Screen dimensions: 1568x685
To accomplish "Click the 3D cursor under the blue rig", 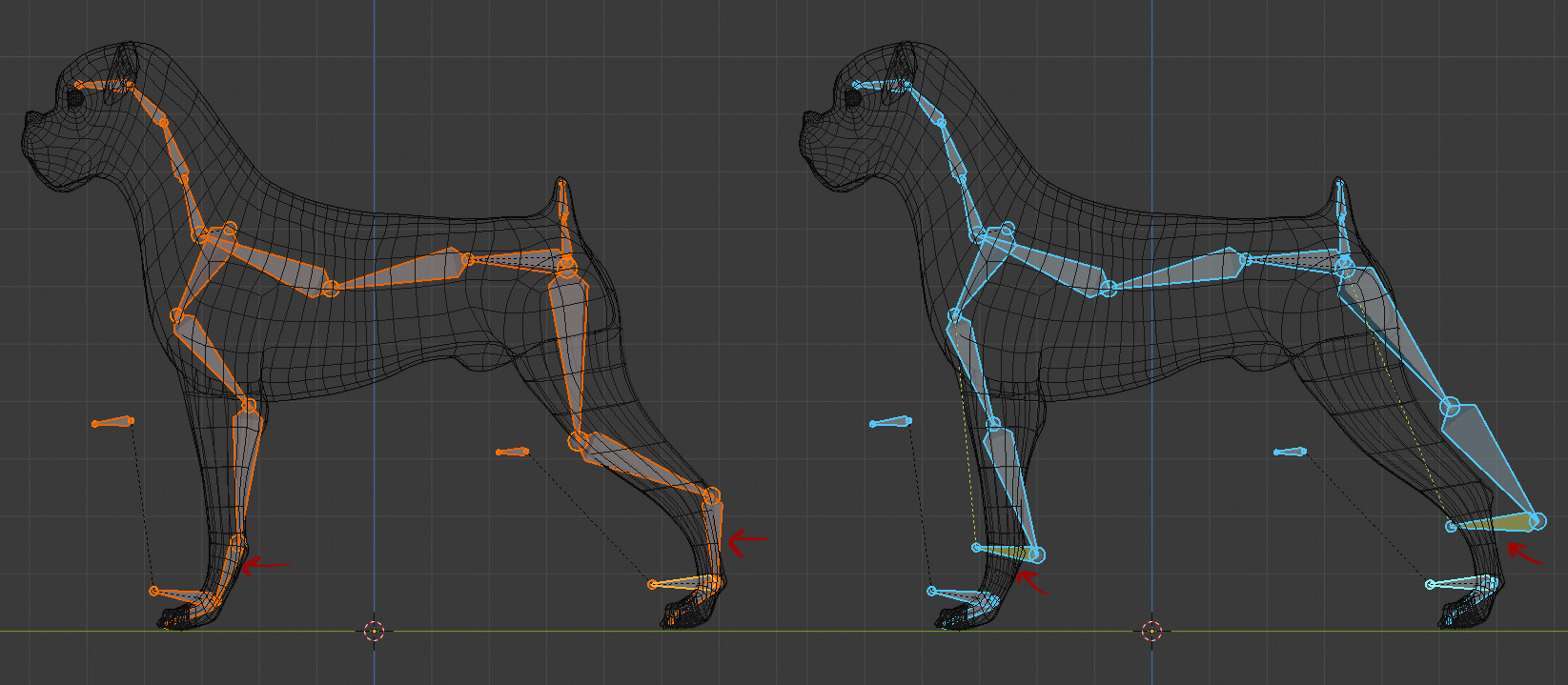I will tap(1152, 631).
